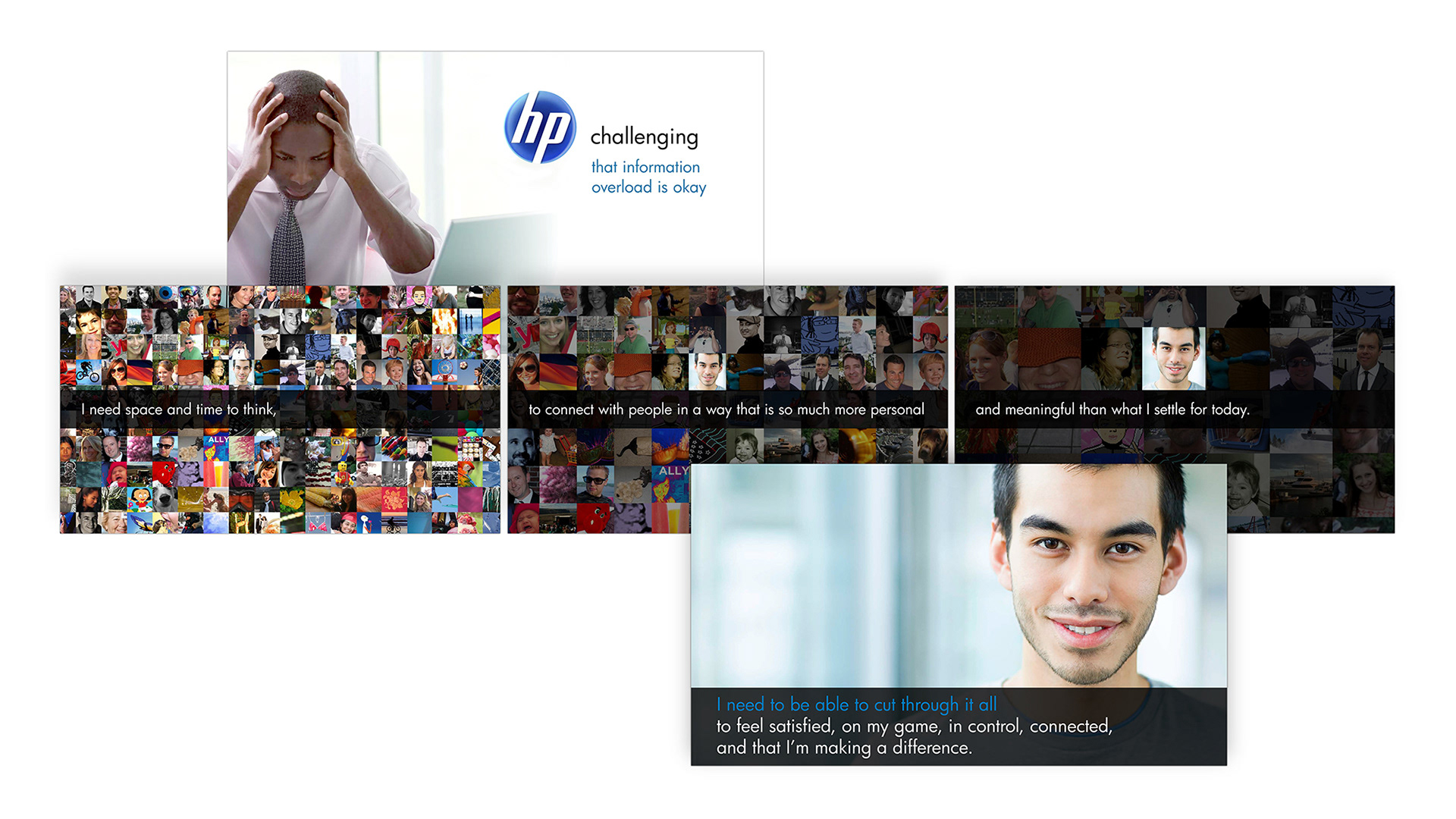This screenshot has height=819, width=1456.
Task: Click the blue HP logo
Action: [540, 127]
